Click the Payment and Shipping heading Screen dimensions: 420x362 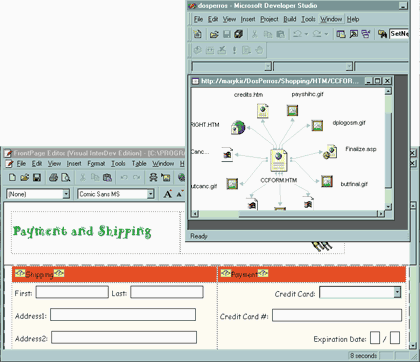coord(82,231)
